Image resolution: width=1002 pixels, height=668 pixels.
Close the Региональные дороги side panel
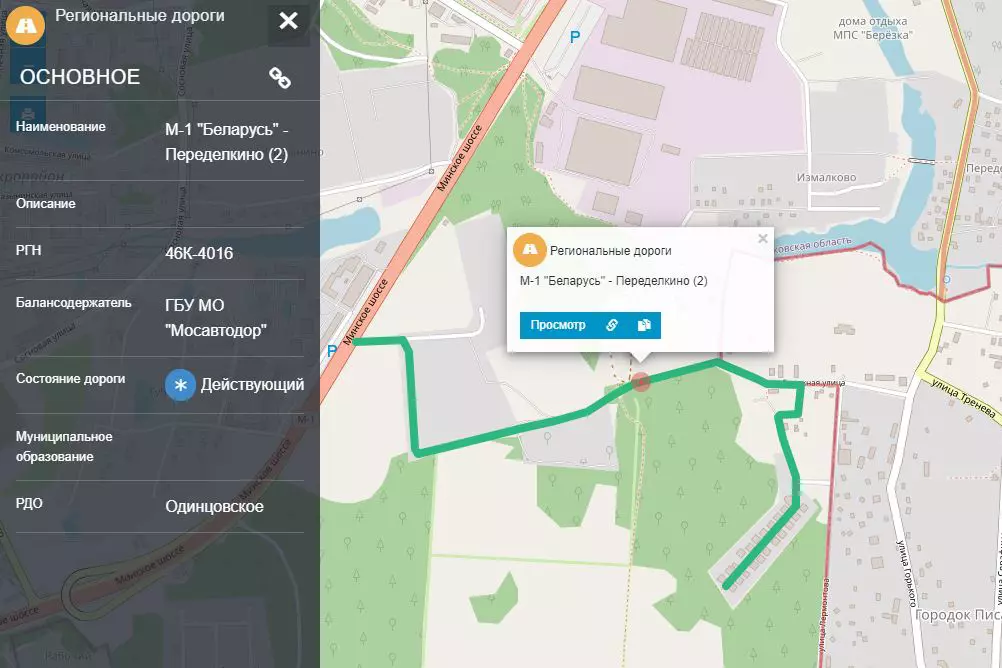pyautogui.click(x=288, y=21)
